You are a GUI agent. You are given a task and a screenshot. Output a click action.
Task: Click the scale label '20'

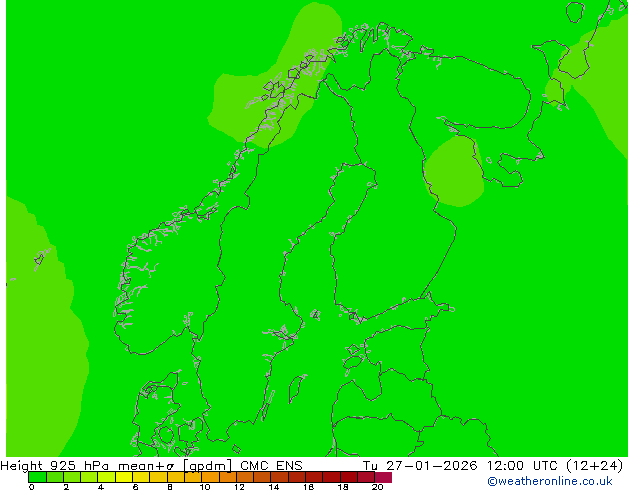378,487
